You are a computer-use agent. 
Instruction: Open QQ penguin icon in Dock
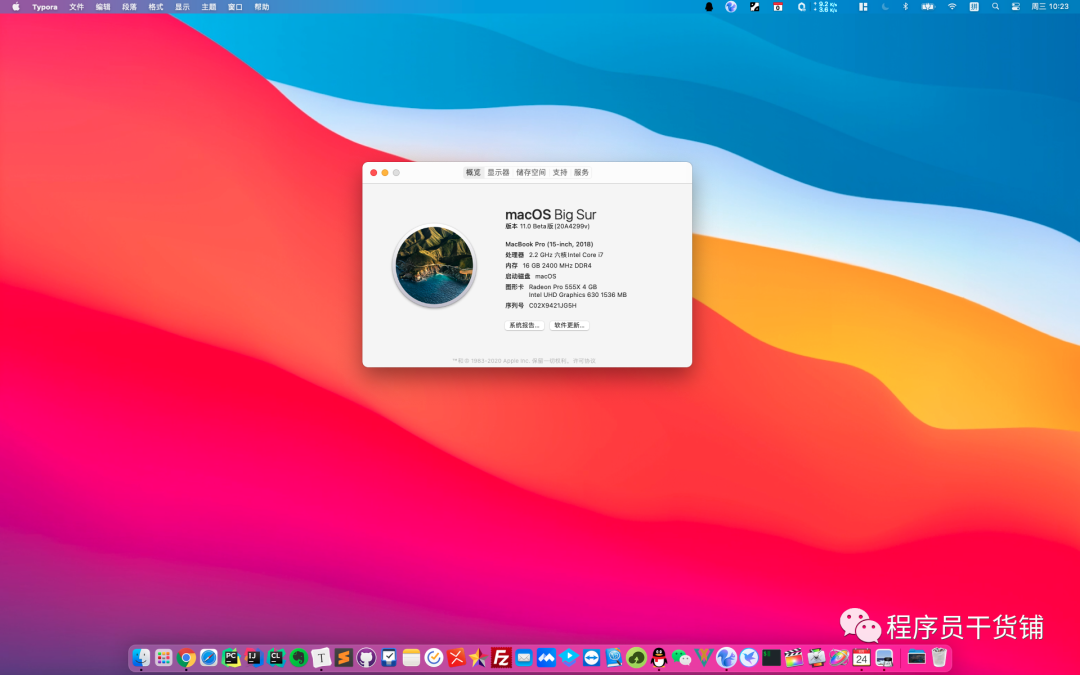point(658,658)
